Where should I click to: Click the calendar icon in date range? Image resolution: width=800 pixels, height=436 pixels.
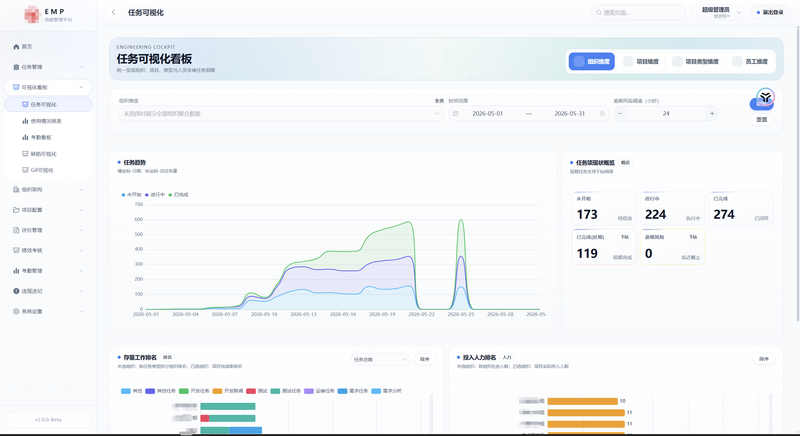(456, 113)
